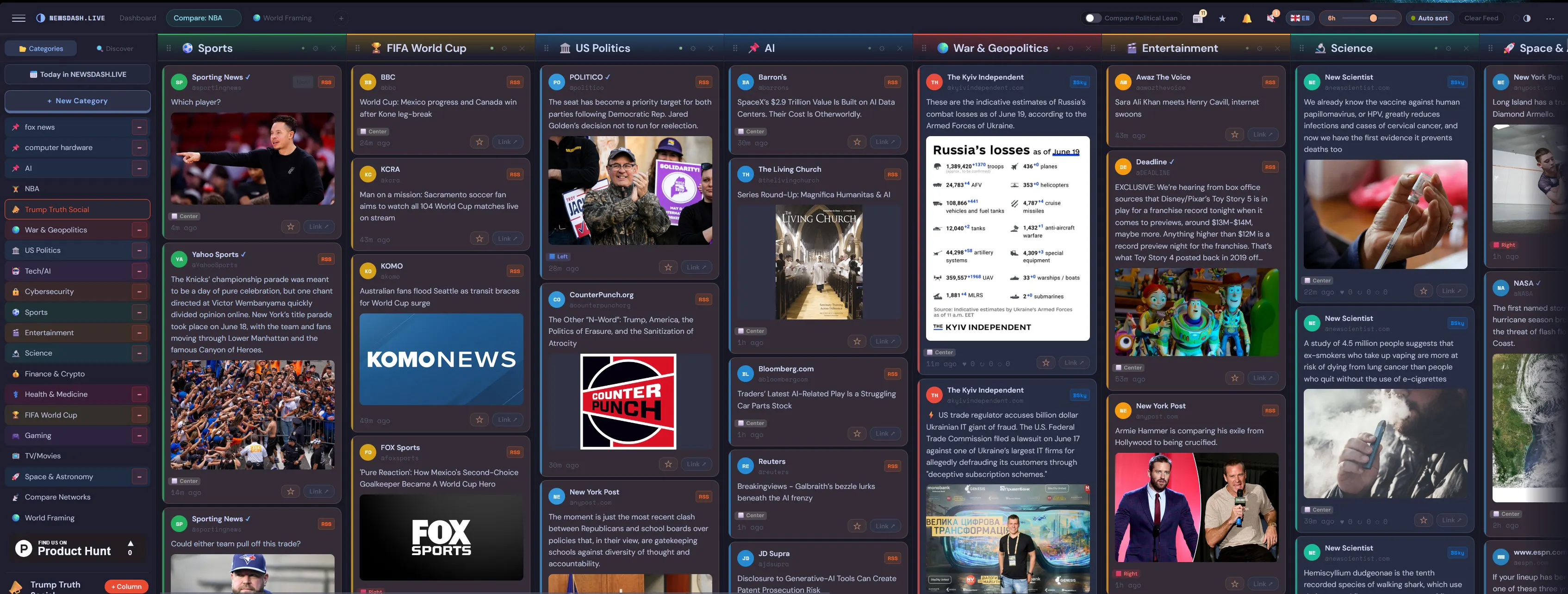Screen dimensions: 1568x594
Task: Grab the drag handle of the Sports column
Action: pos(169,48)
